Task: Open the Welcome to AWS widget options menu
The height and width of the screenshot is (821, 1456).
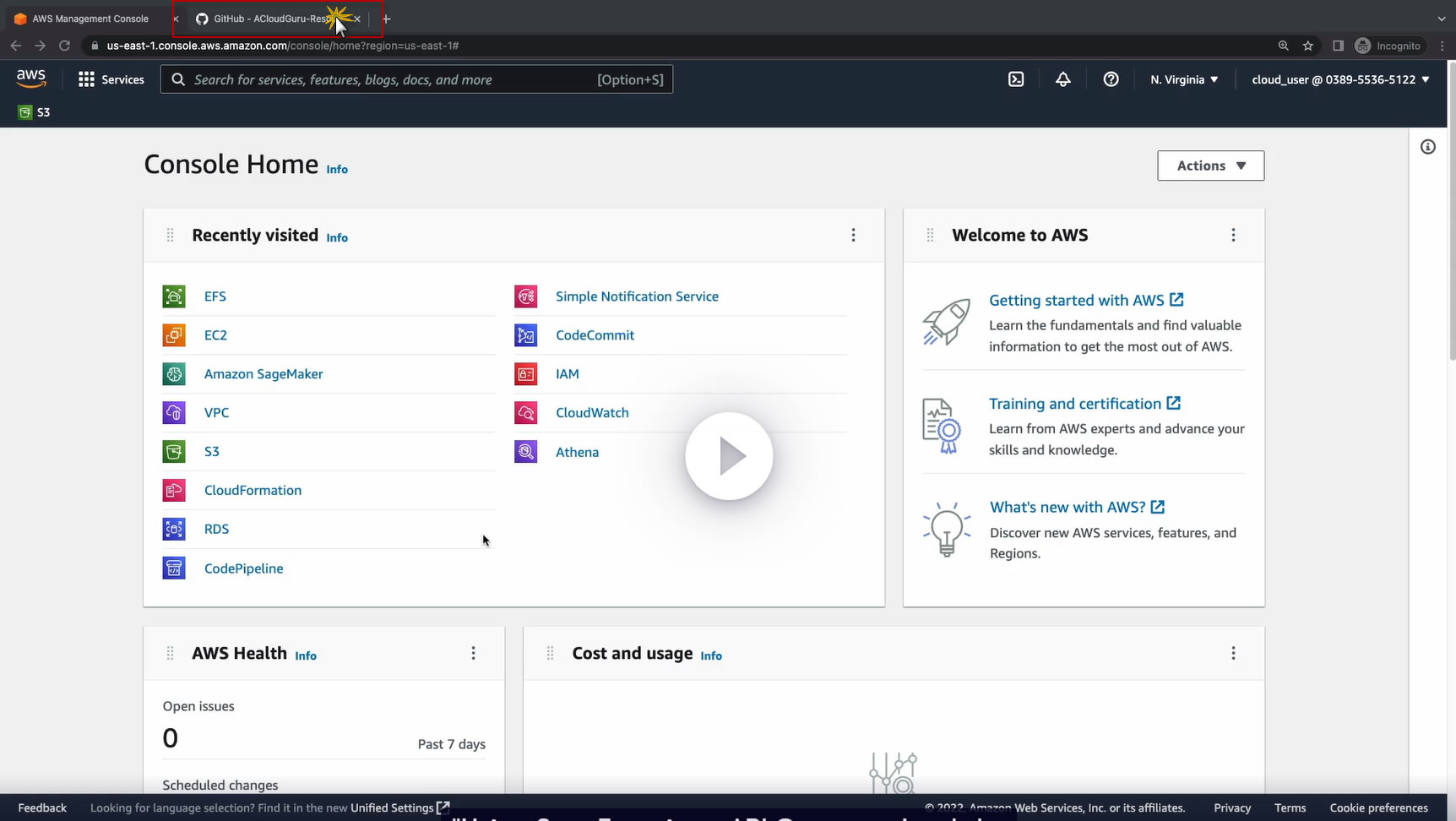Action: (x=1233, y=235)
